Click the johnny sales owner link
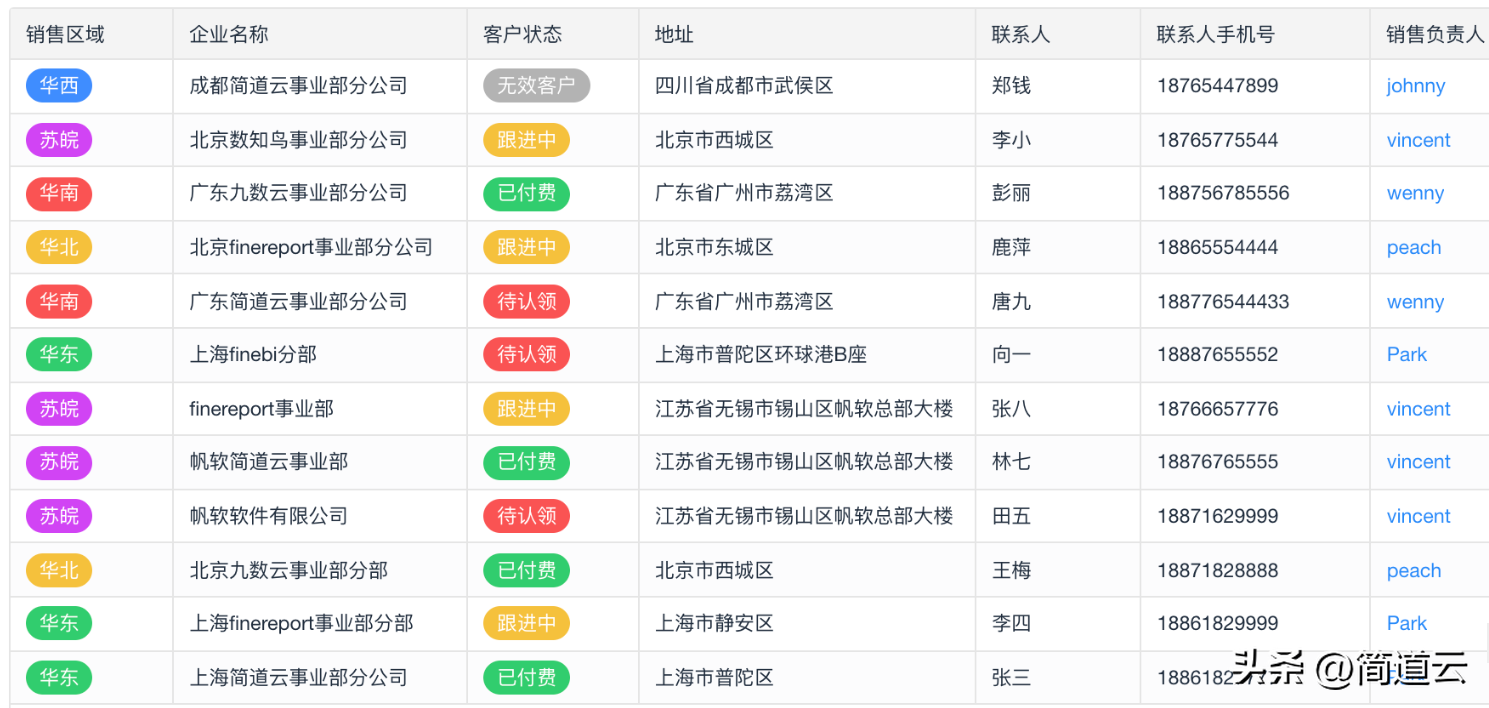 1415,86
